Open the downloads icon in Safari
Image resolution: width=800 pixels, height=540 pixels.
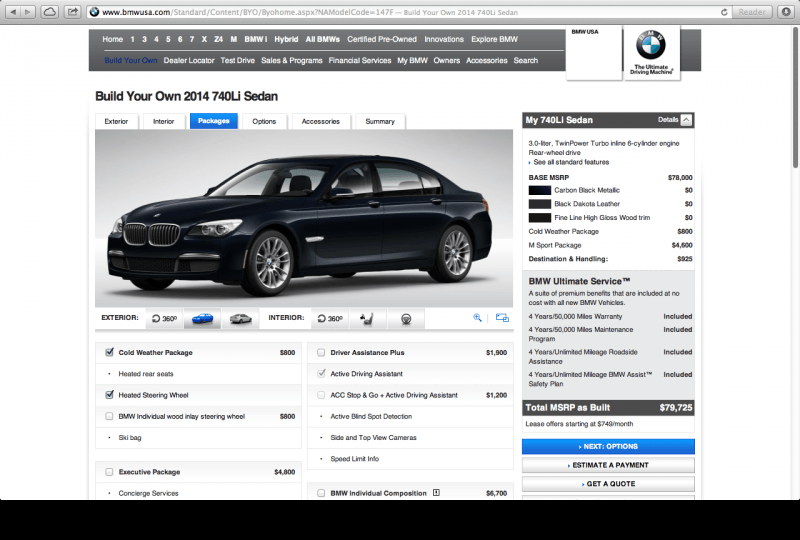click(x=786, y=12)
